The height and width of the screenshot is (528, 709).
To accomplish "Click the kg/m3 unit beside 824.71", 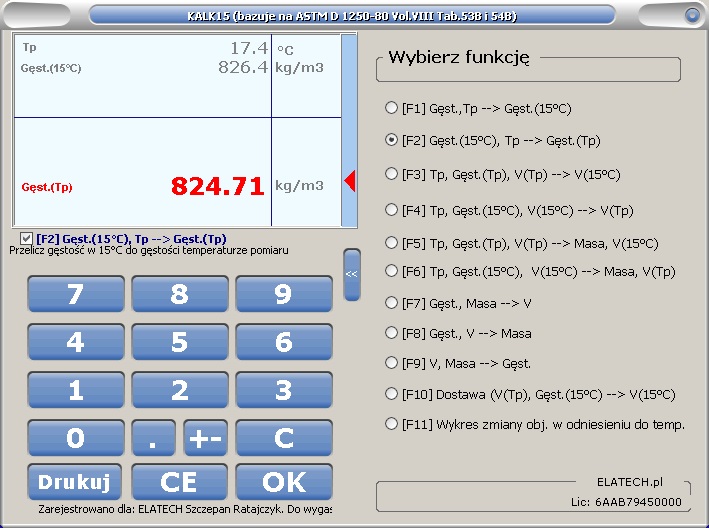I will pyautogui.click(x=299, y=186).
